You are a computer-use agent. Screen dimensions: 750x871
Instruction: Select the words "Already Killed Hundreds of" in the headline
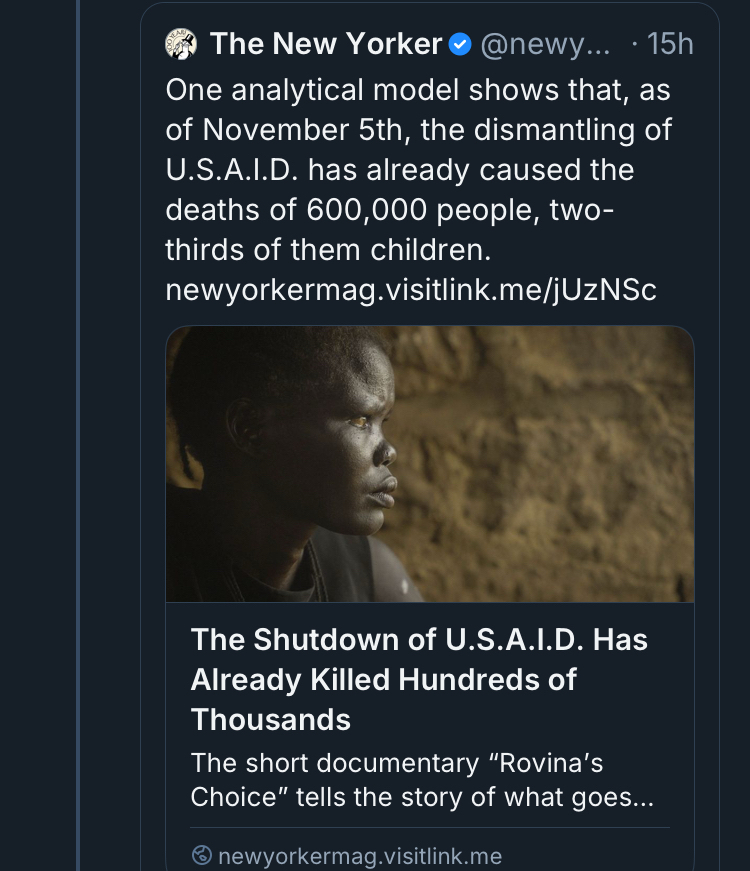point(383,679)
